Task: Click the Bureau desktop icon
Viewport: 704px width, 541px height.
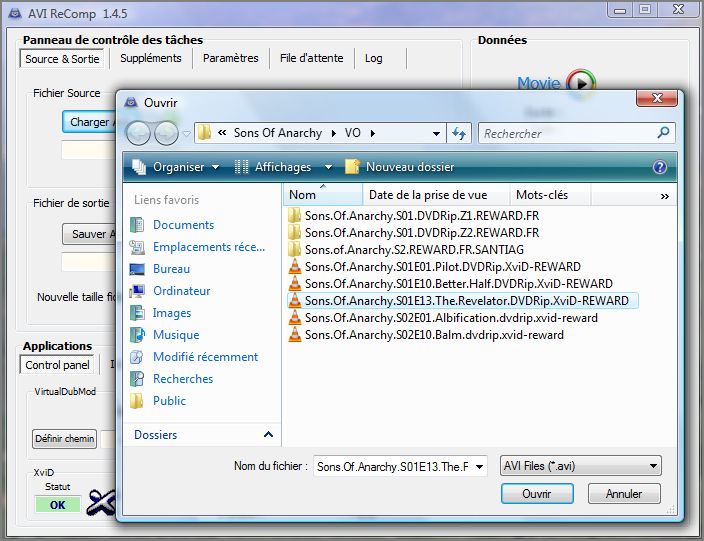Action: 136,269
